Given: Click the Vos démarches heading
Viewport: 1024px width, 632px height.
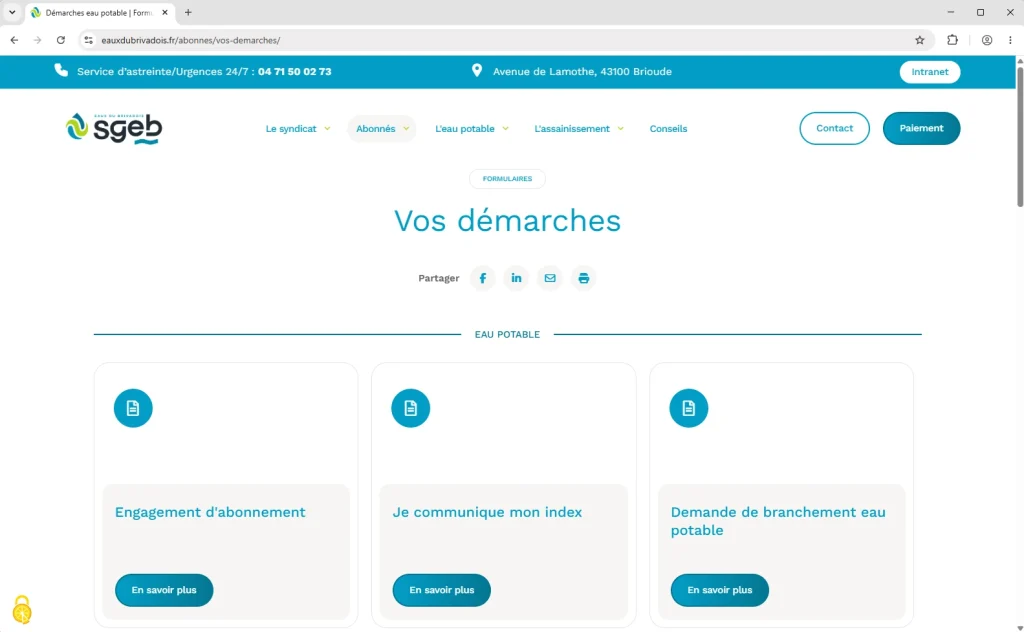Looking at the screenshot, I should pos(507,221).
